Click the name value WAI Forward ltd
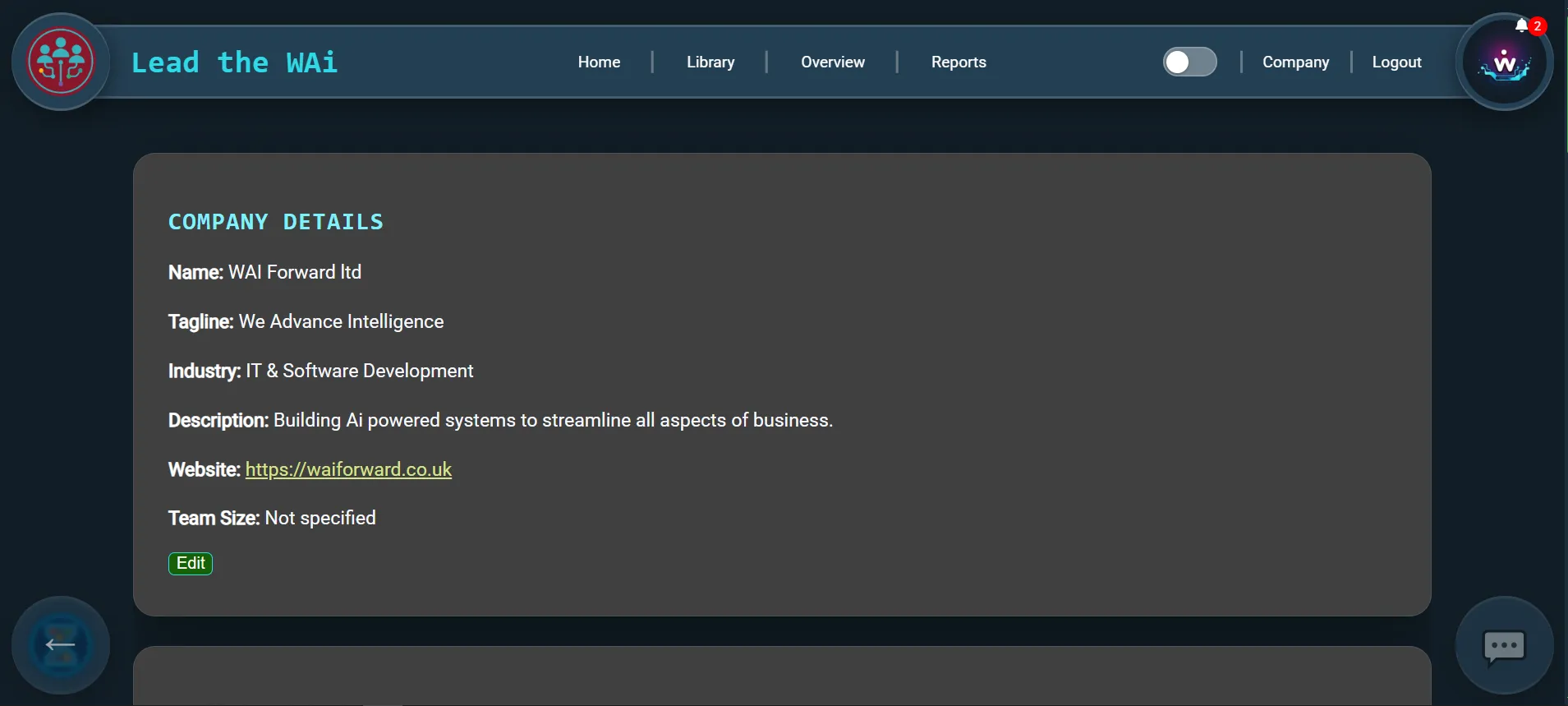The height and width of the screenshot is (706, 1568). click(295, 272)
